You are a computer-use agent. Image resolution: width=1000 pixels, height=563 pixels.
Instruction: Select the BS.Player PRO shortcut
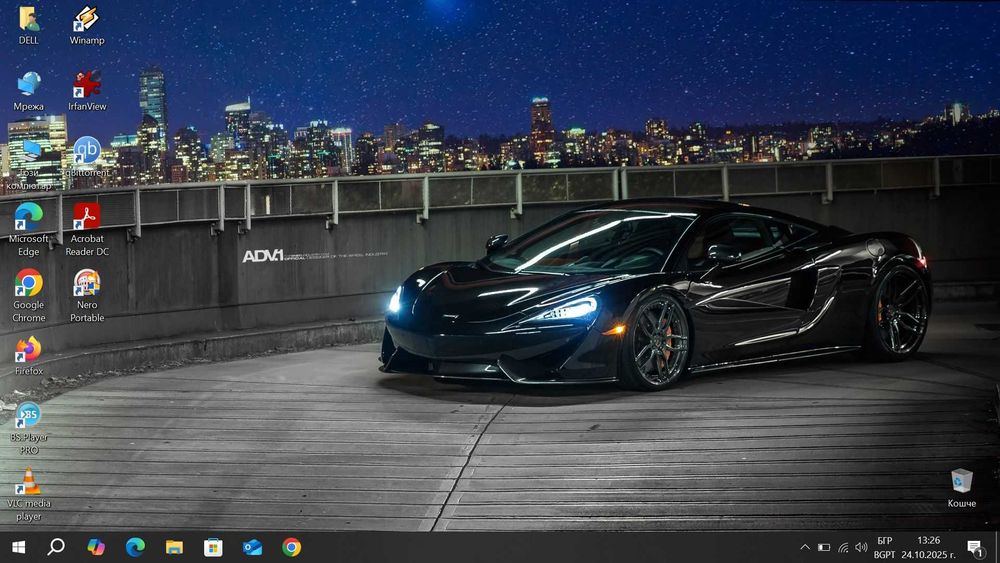pos(28,428)
